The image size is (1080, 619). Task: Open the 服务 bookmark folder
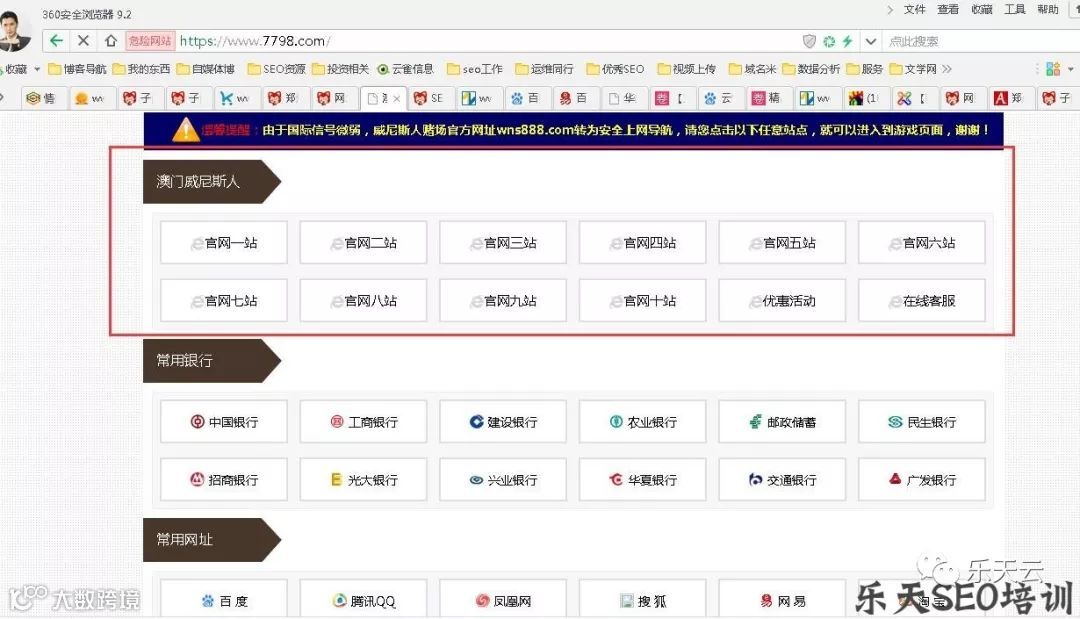click(864, 69)
